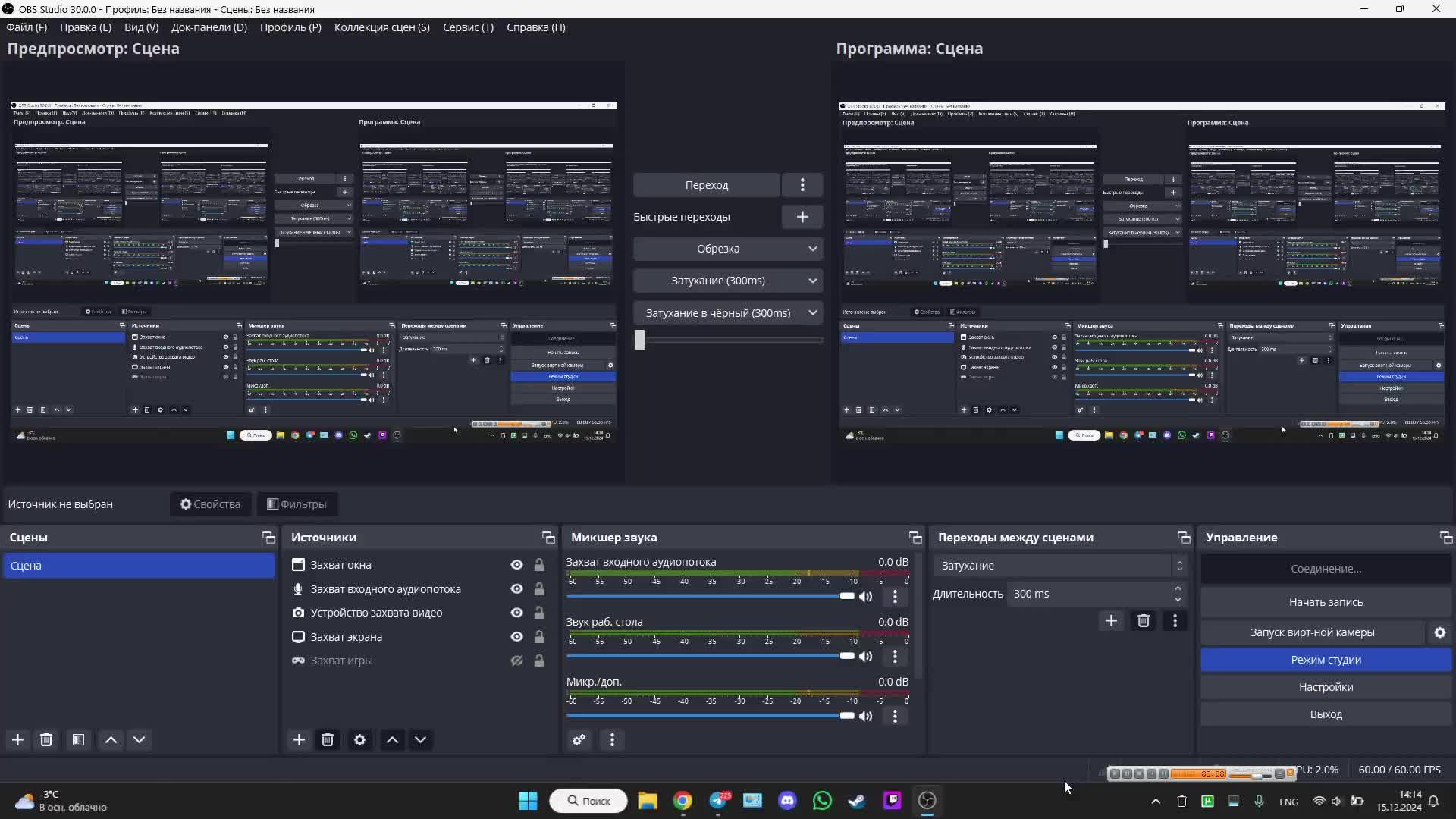Pop out the Управление dock panel
The image size is (1456, 819).
pyautogui.click(x=1446, y=537)
